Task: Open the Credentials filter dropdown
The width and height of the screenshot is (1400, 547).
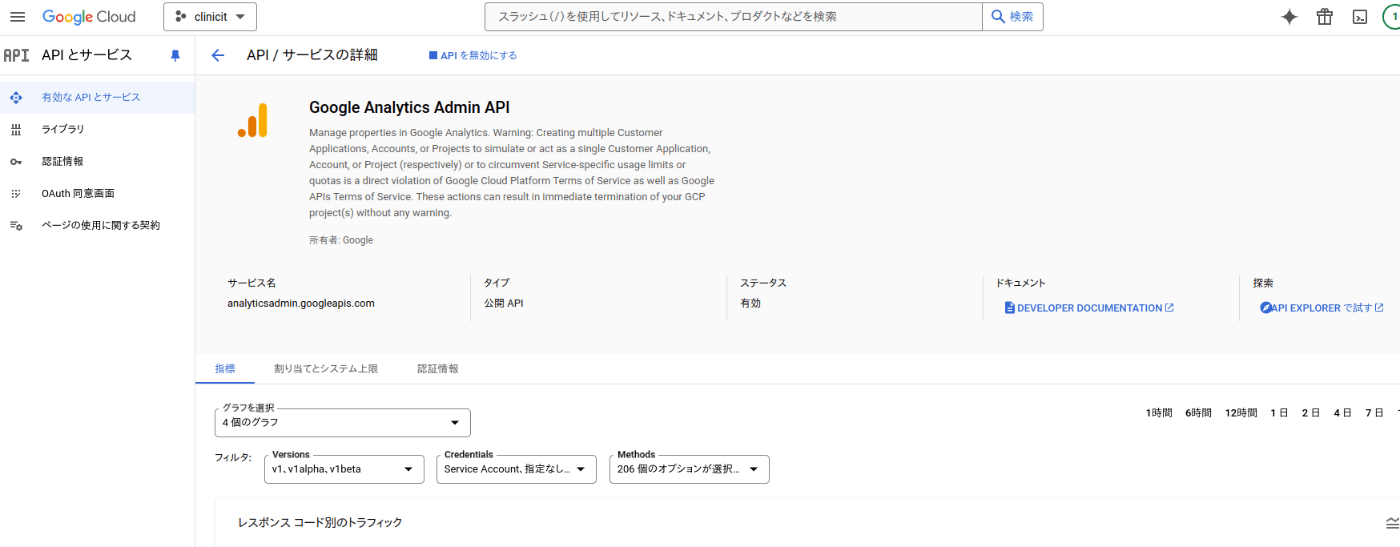Action: pyautogui.click(x=516, y=469)
